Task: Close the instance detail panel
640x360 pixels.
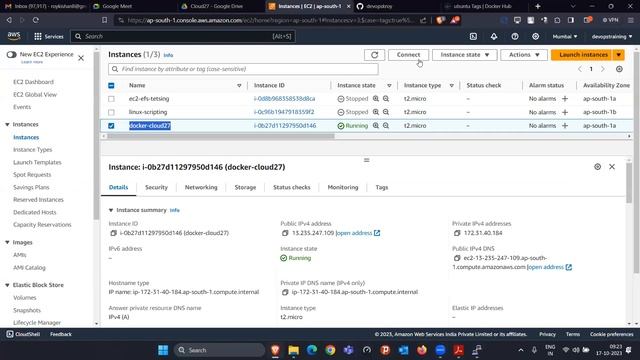Action: (x=612, y=167)
